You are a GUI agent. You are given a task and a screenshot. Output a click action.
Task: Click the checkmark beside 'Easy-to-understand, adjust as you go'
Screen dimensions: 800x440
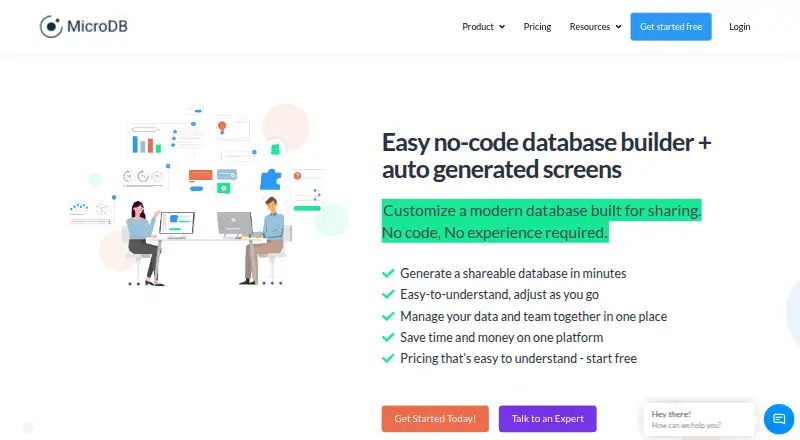(388, 295)
